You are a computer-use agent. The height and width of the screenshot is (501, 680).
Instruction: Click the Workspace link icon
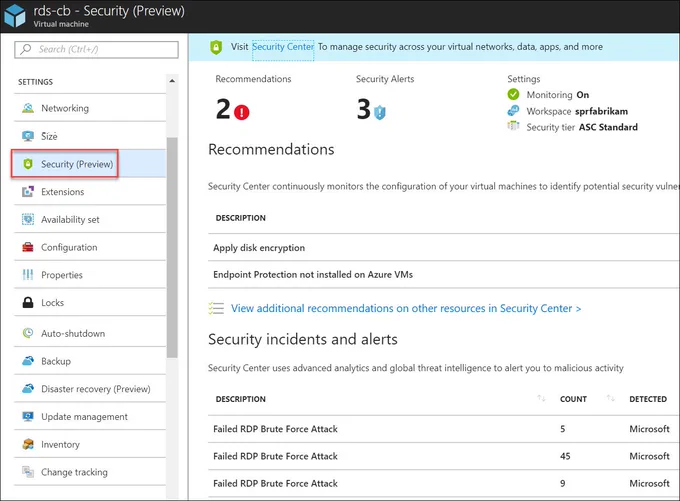tap(513, 111)
